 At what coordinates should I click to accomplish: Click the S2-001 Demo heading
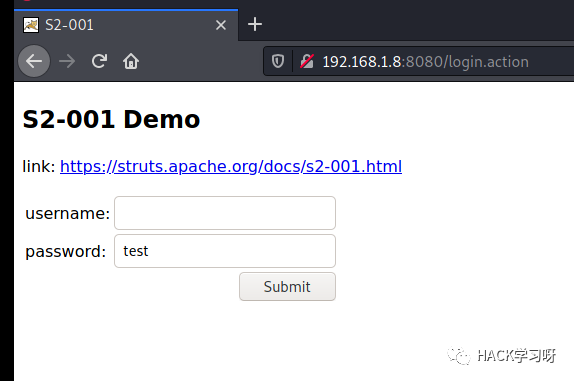coord(111,119)
